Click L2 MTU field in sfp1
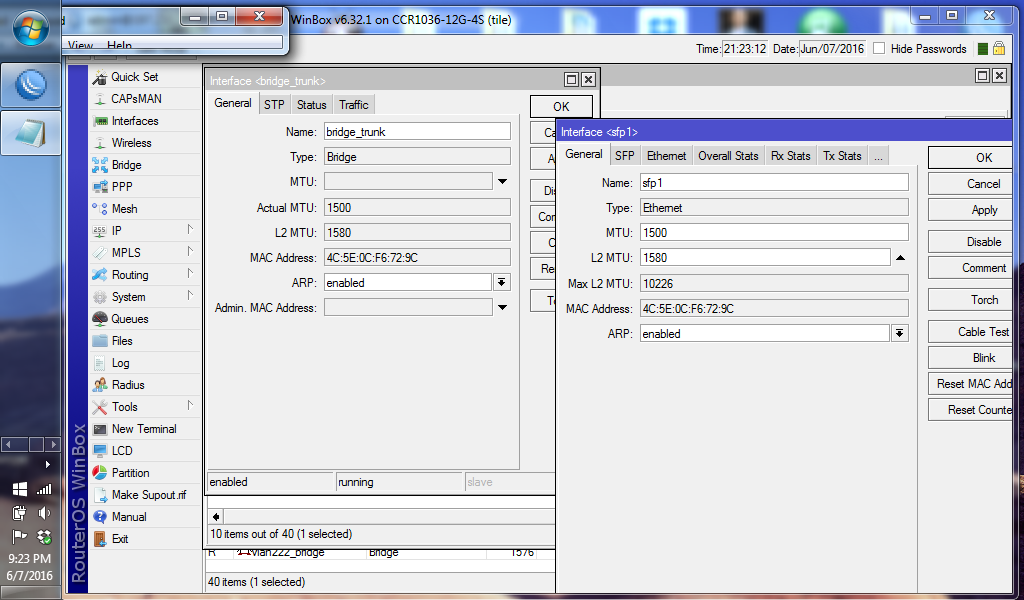This screenshot has height=600, width=1024. (x=765, y=258)
